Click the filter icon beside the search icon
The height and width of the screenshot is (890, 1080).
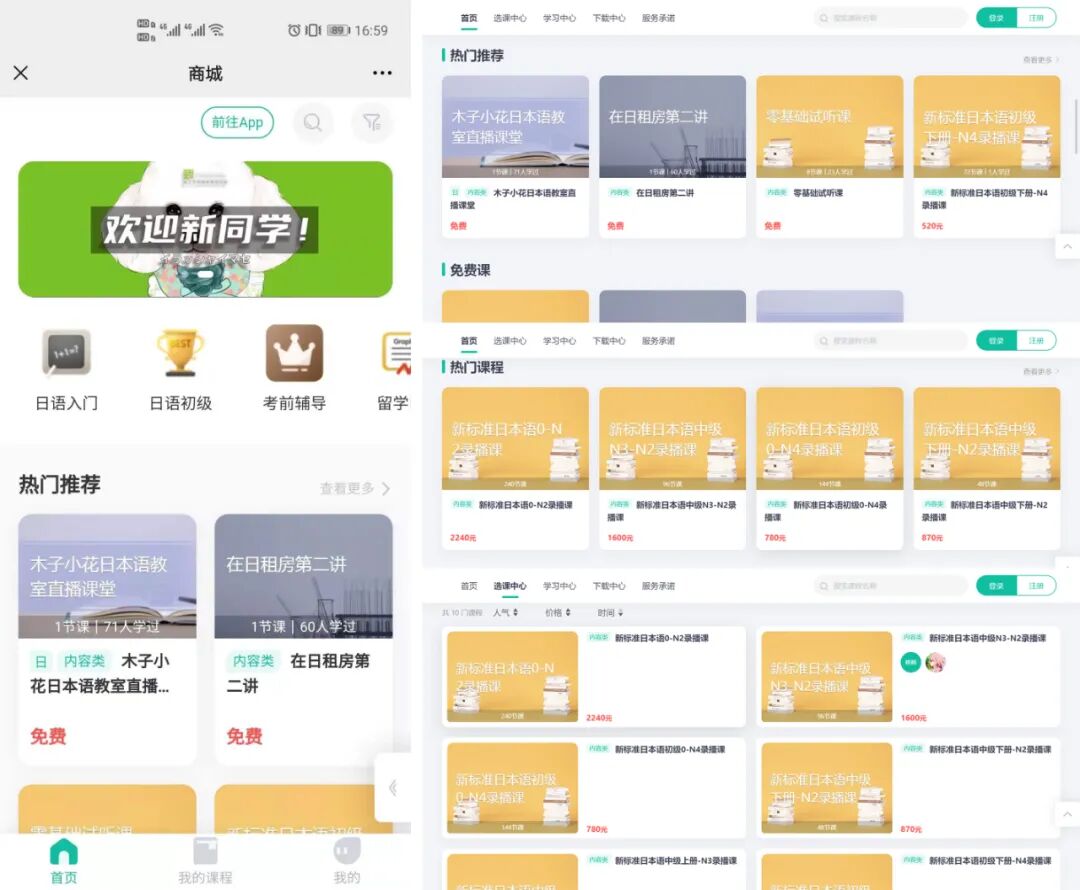[371, 122]
